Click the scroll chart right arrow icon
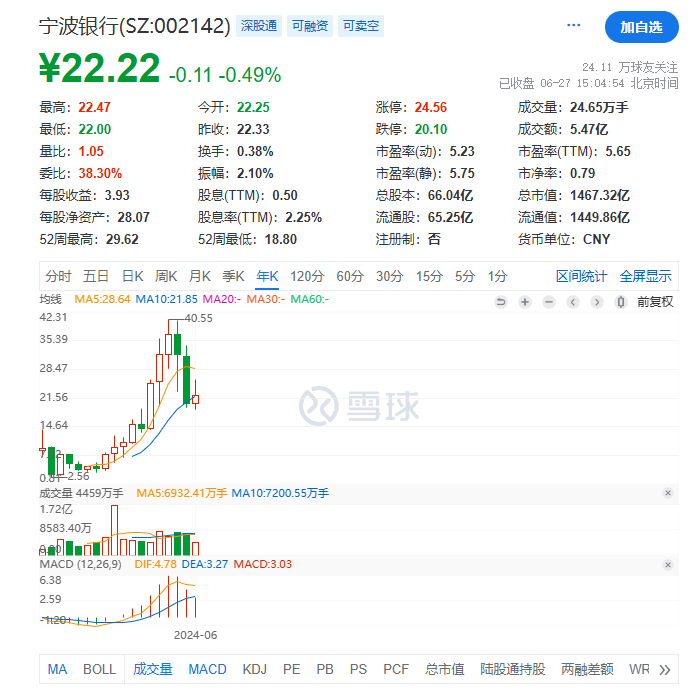Image resolution: width=697 pixels, height=699 pixels. (x=597, y=302)
